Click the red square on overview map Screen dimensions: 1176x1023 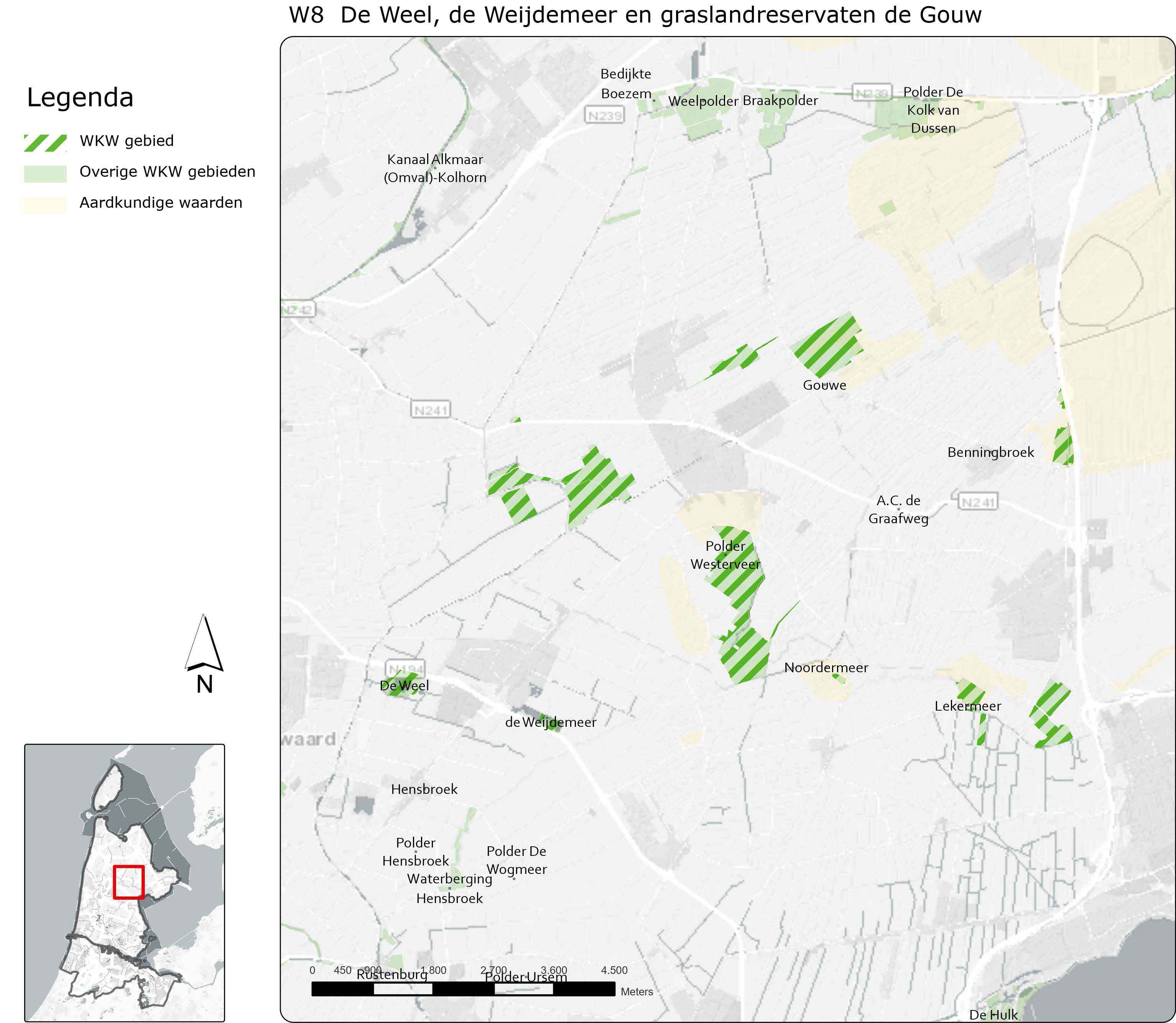128,883
